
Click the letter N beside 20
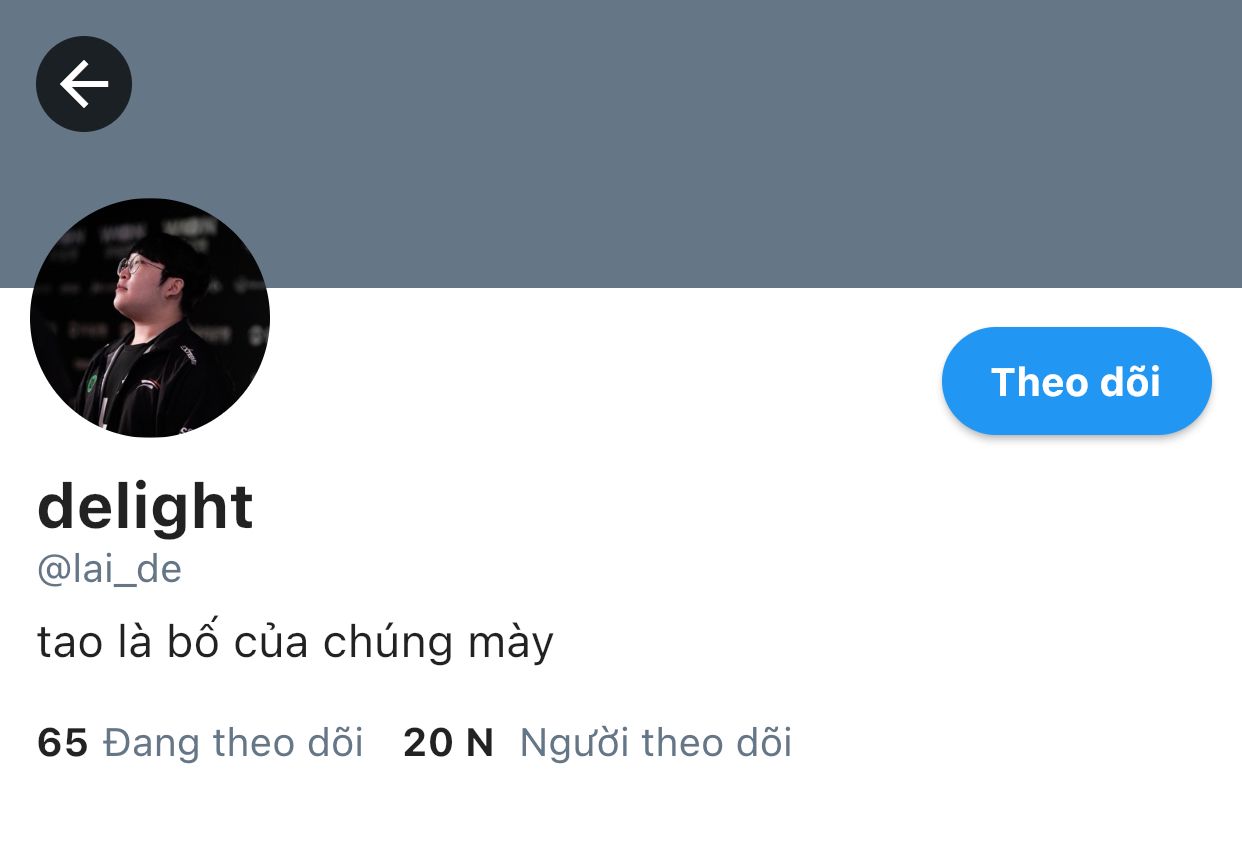pyautogui.click(x=480, y=743)
